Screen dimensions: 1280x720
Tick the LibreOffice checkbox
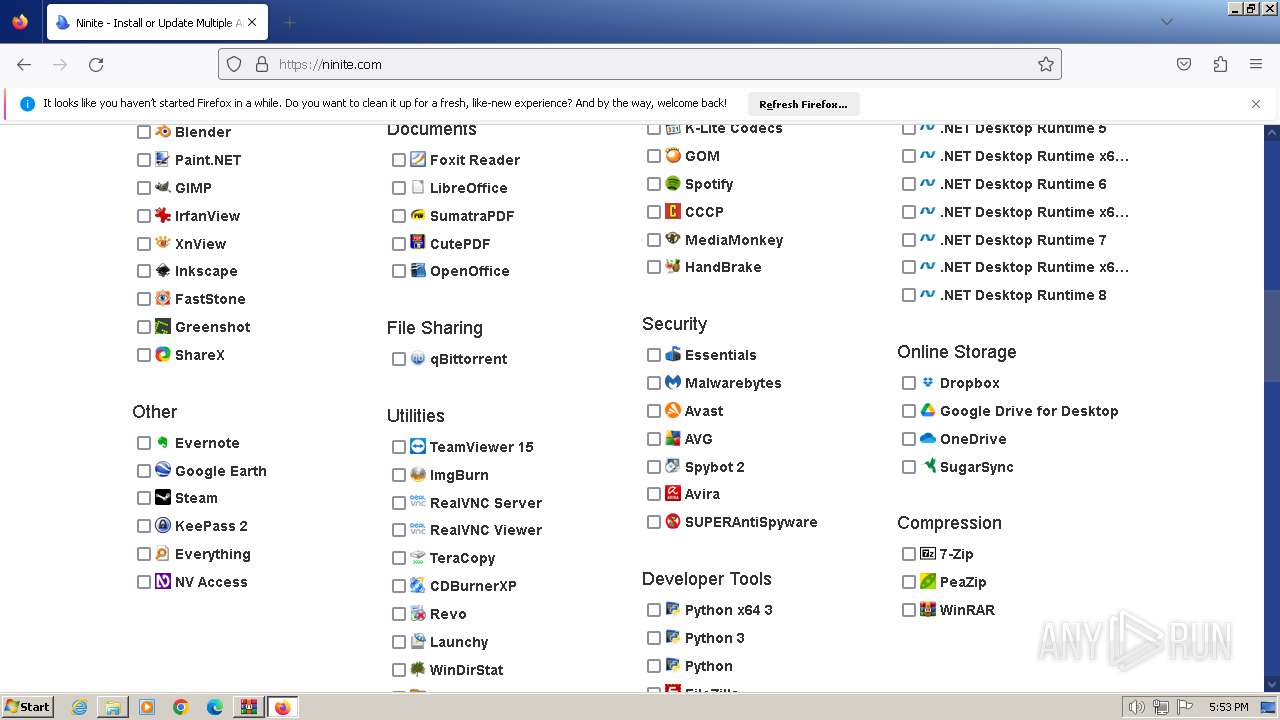pos(399,188)
